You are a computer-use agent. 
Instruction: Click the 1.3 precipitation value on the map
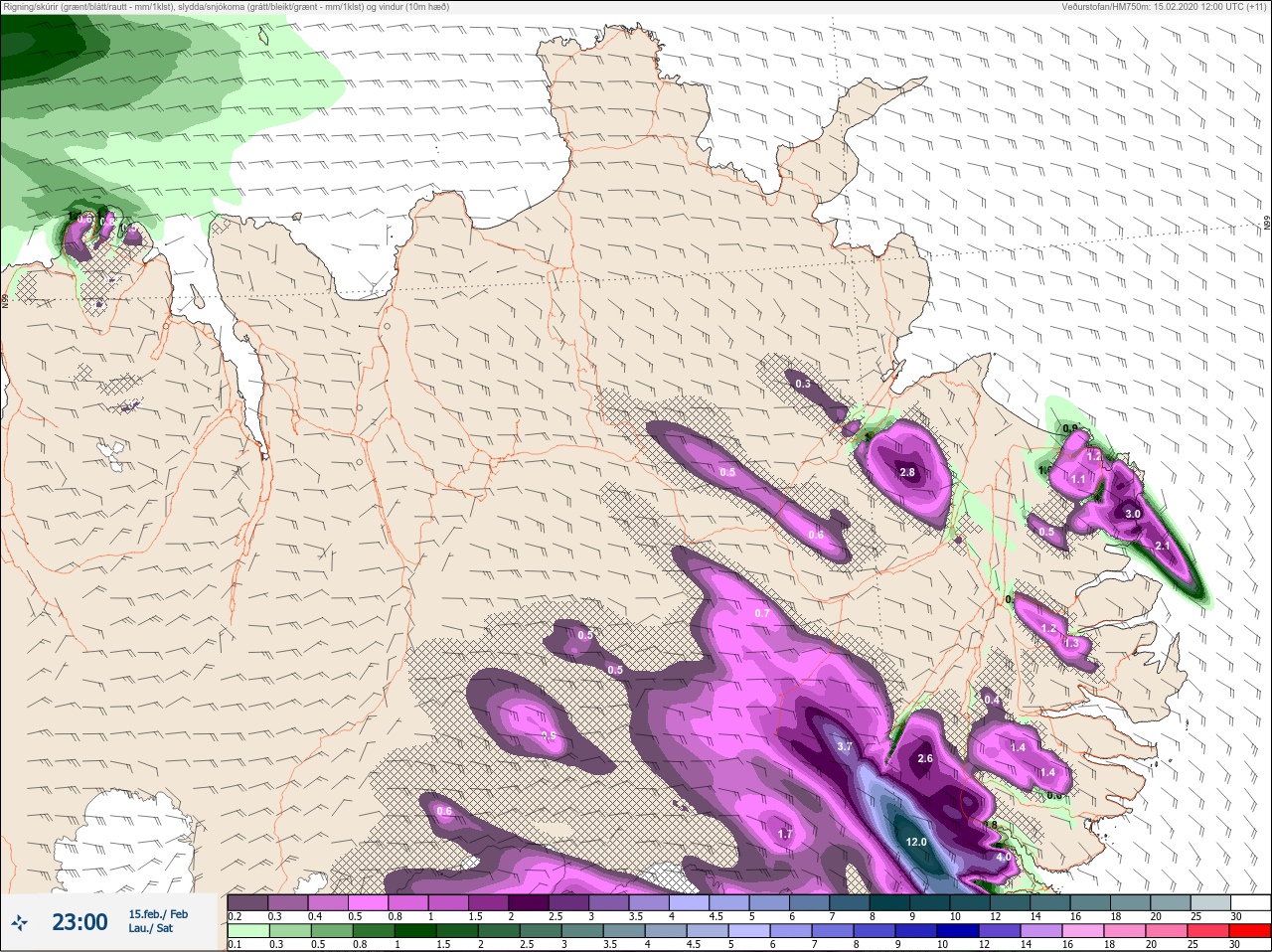(1071, 643)
